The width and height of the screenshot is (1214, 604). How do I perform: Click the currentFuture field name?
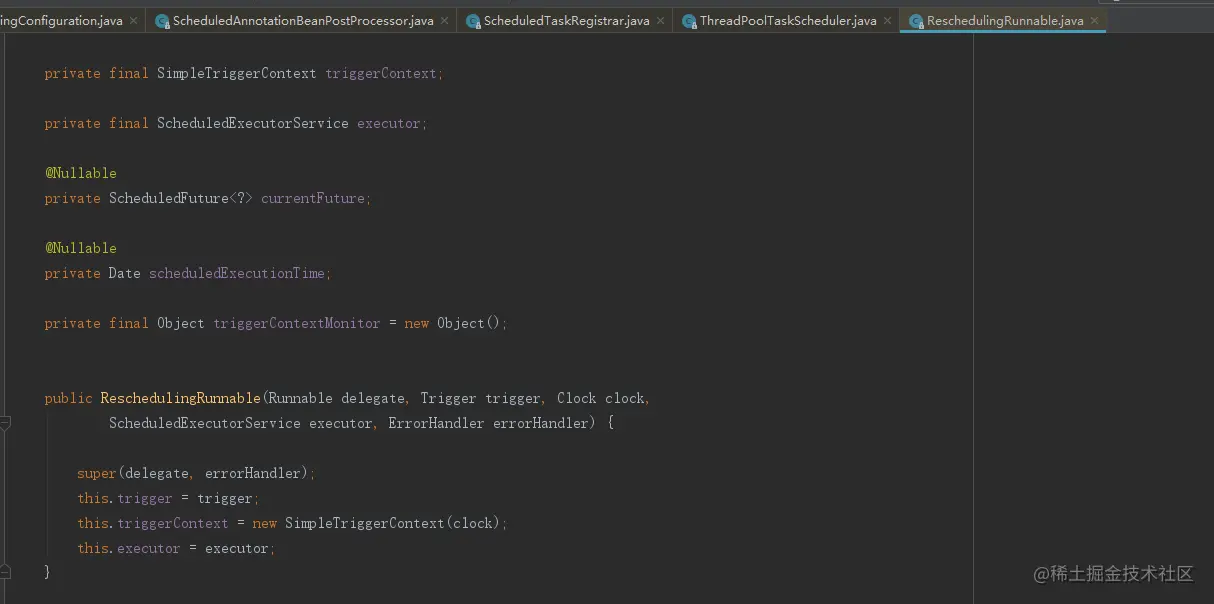313,198
